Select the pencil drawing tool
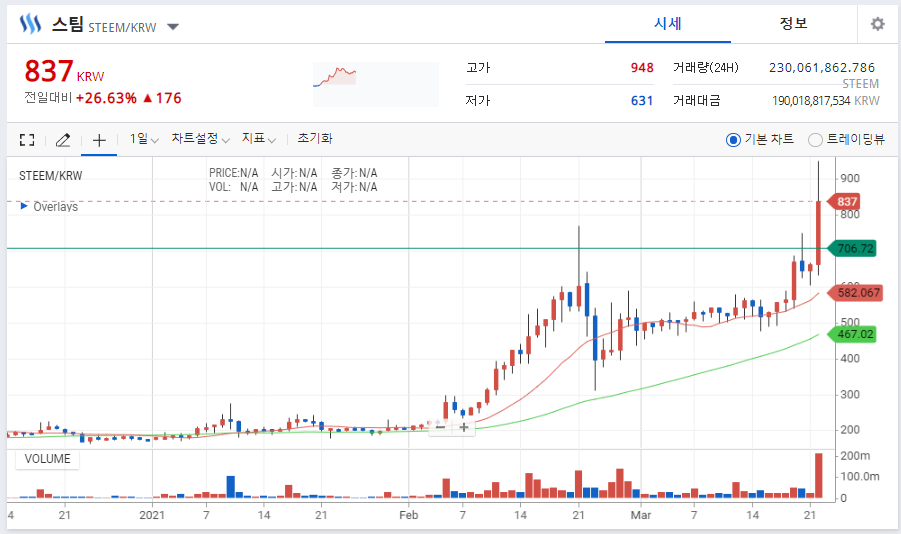901x534 pixels. (63, 140)
